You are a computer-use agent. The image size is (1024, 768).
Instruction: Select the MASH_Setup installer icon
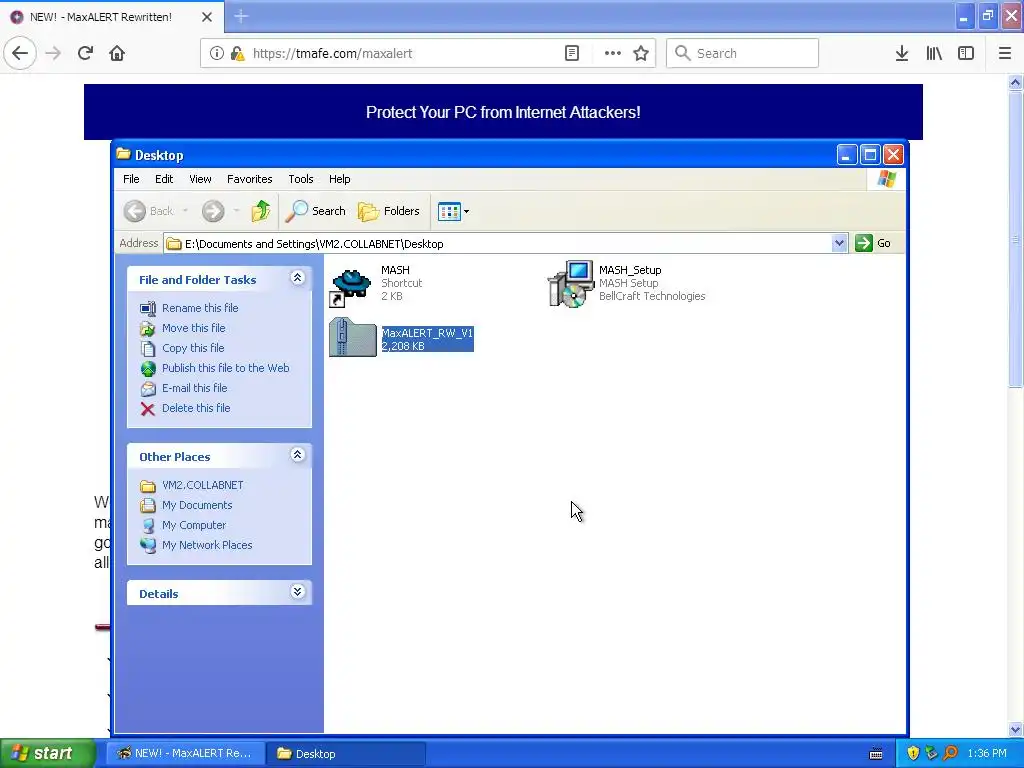pyautogui.click(x=571, y=284)
